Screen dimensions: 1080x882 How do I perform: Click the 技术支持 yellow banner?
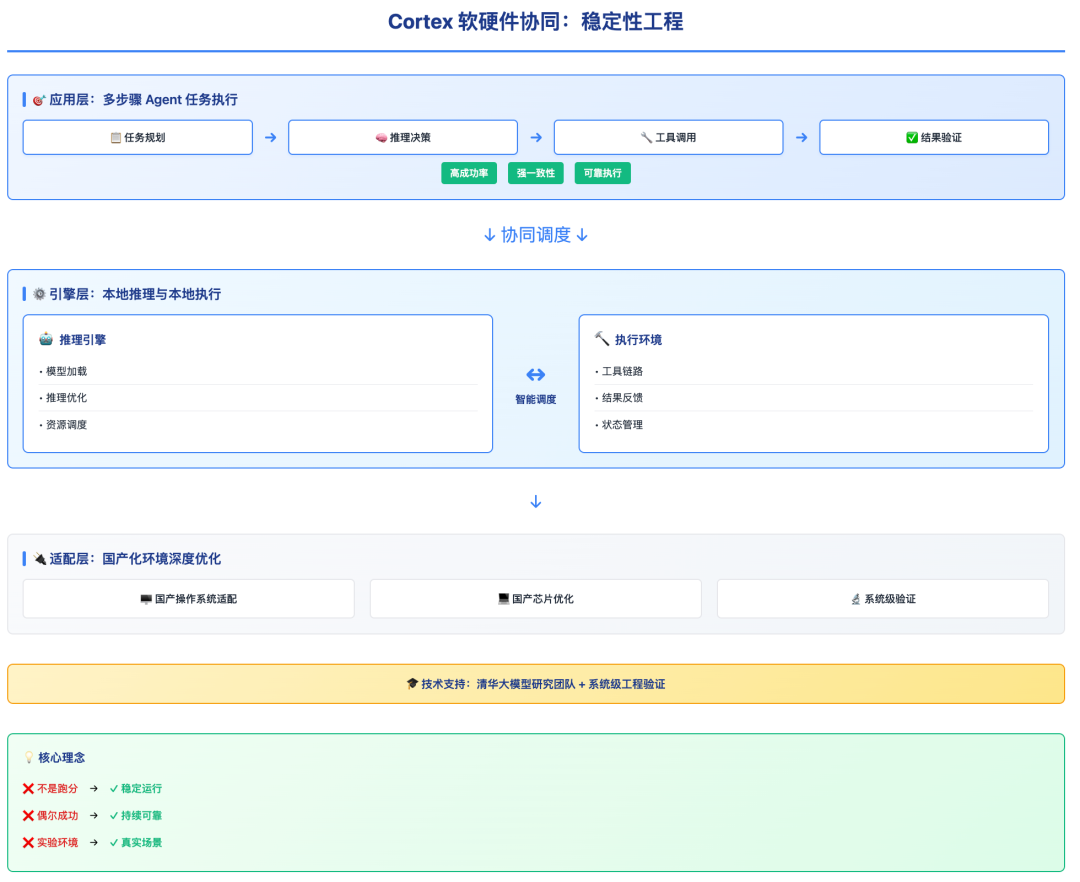coord(536,684)
